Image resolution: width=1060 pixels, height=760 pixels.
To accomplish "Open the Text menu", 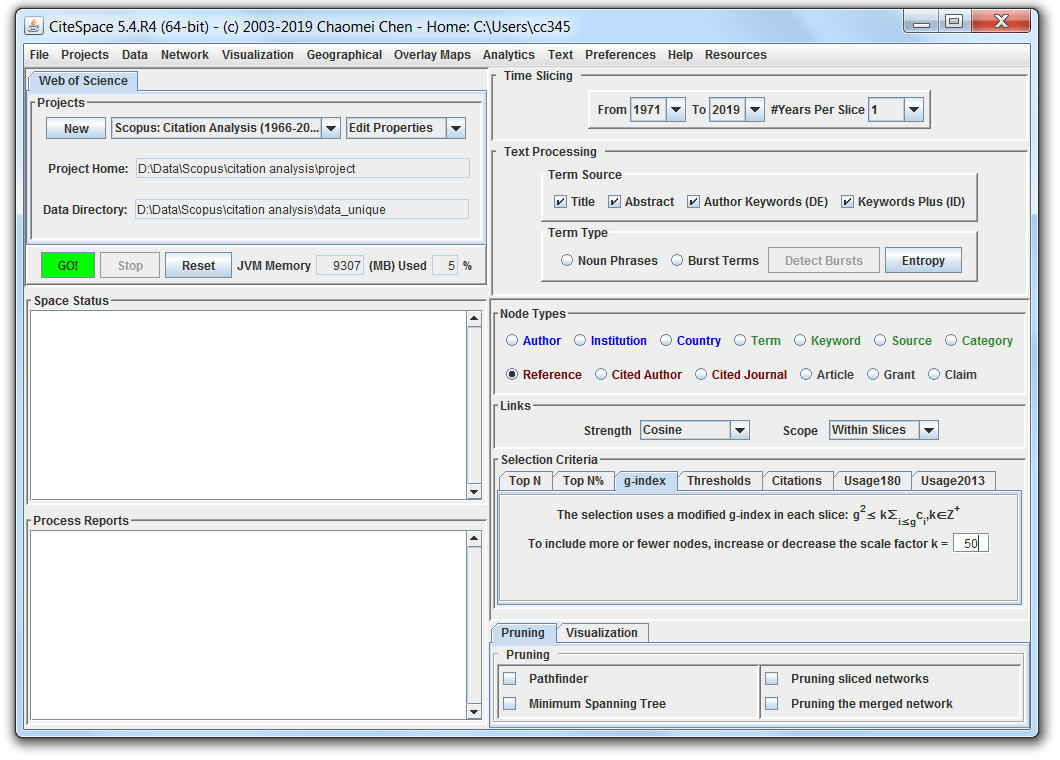I will 560,55.
